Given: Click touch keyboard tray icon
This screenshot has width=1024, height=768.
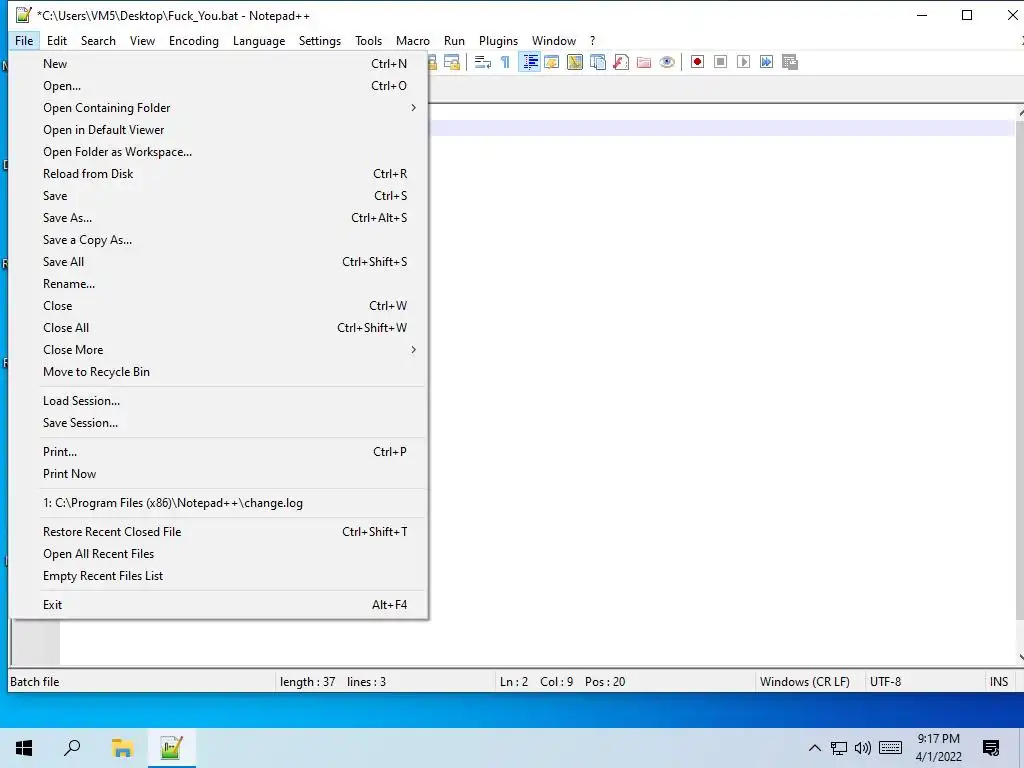Looking at the screenshot, I should tap(890, 748).
